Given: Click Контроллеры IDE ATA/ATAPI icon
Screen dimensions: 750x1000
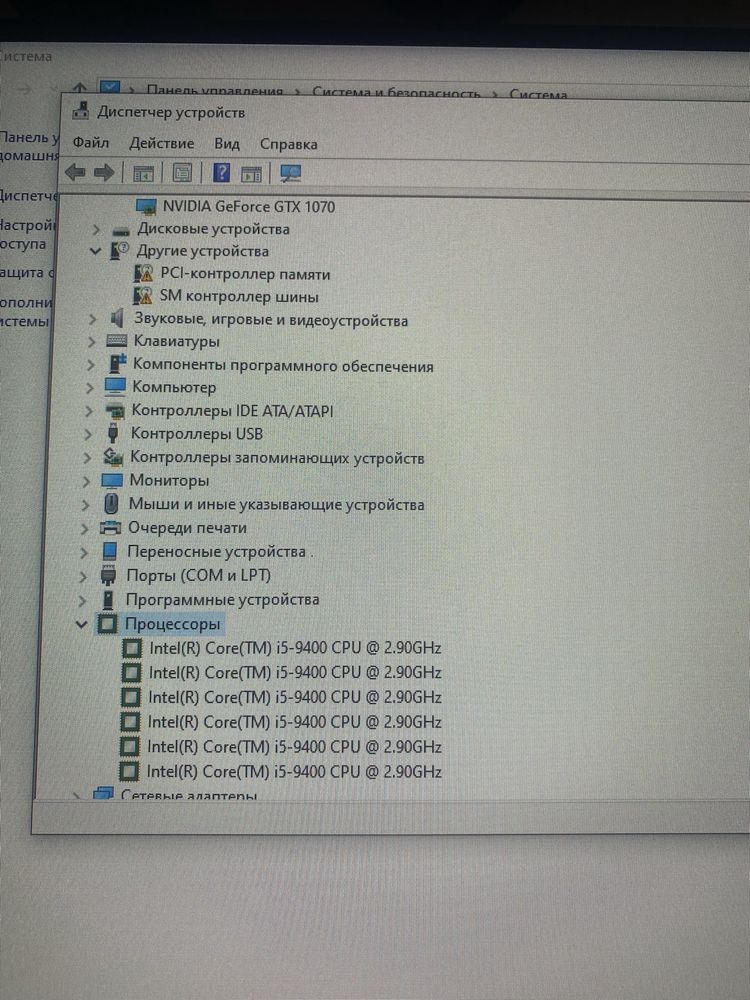Looking at the screenshot, I should coord(114,410).
